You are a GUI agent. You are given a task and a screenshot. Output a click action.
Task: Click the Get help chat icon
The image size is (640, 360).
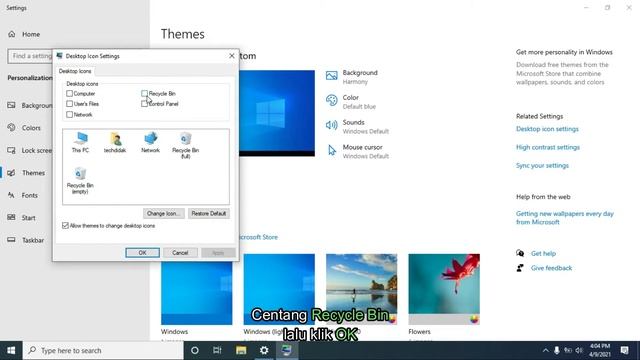click(x=520, y=253)
